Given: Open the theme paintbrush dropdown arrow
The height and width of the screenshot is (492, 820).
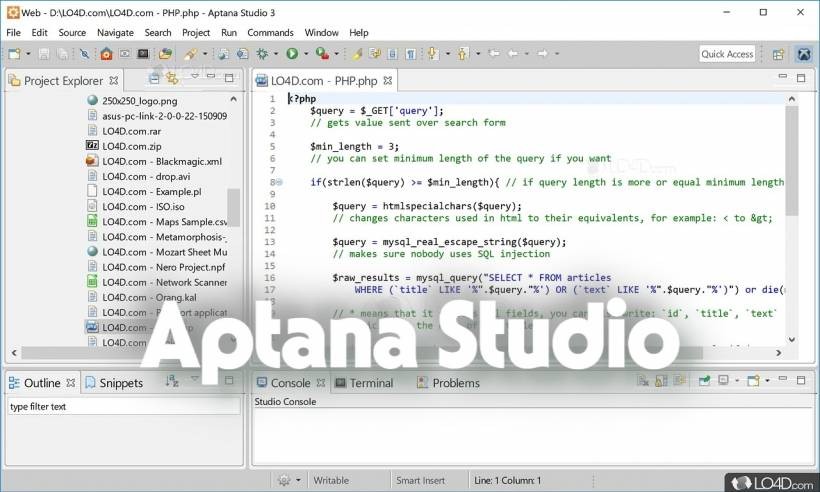Looking at the screenshot, I should coord(205,54).
